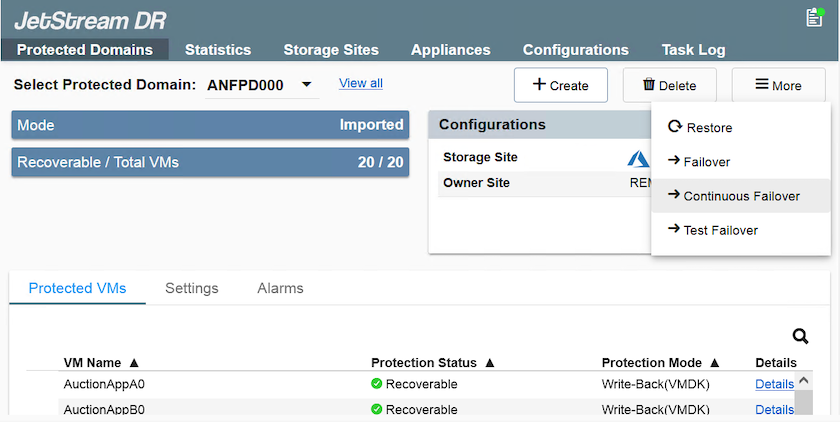Click the search magnifier icon above table
The height and width of the screenshot is (422, 840).
click(x=800, y=337)
